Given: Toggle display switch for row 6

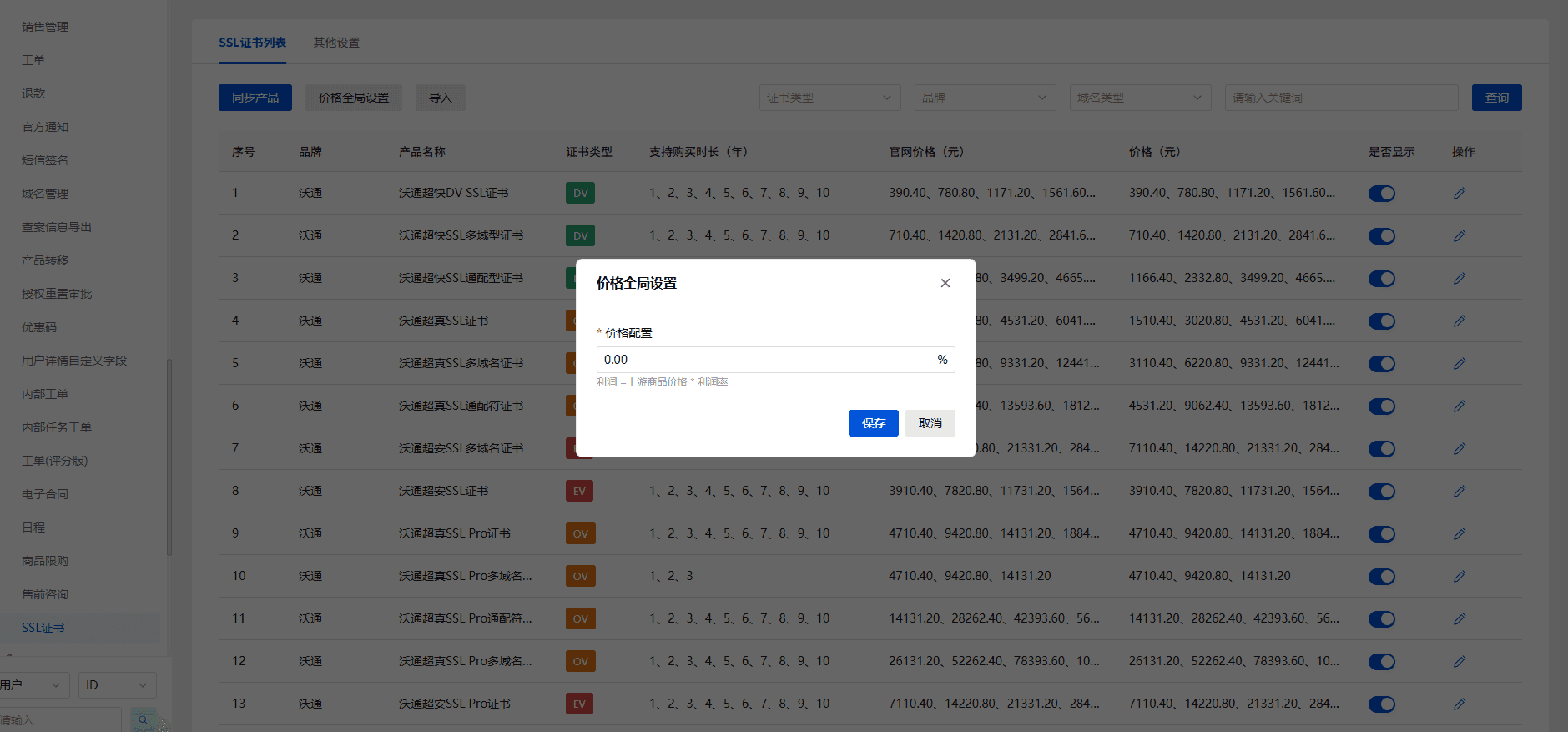Looking at the screenshot, I should pyautogui.click(x=1382, y=406).
